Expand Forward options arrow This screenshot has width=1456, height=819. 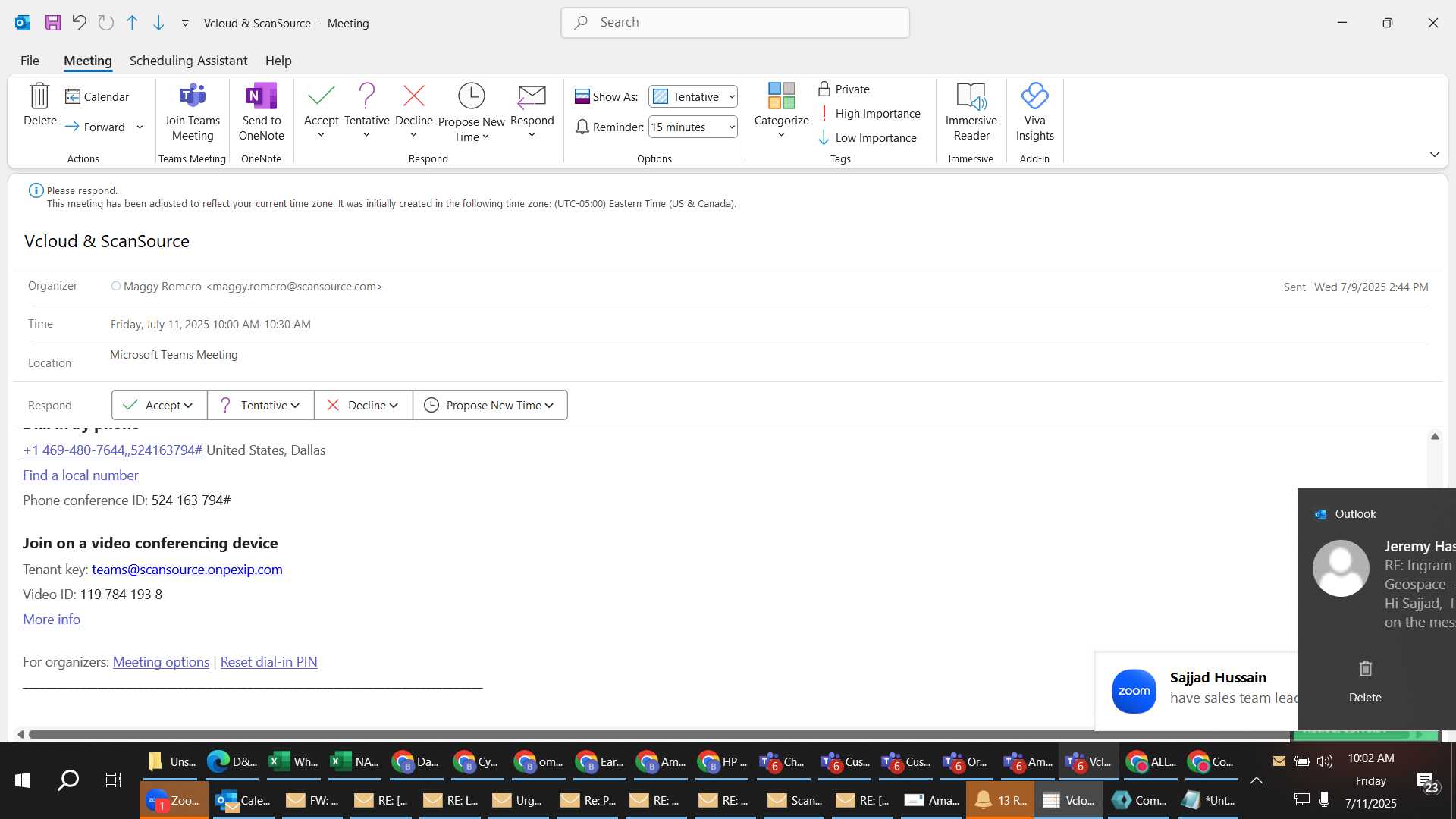coord(140,127)
